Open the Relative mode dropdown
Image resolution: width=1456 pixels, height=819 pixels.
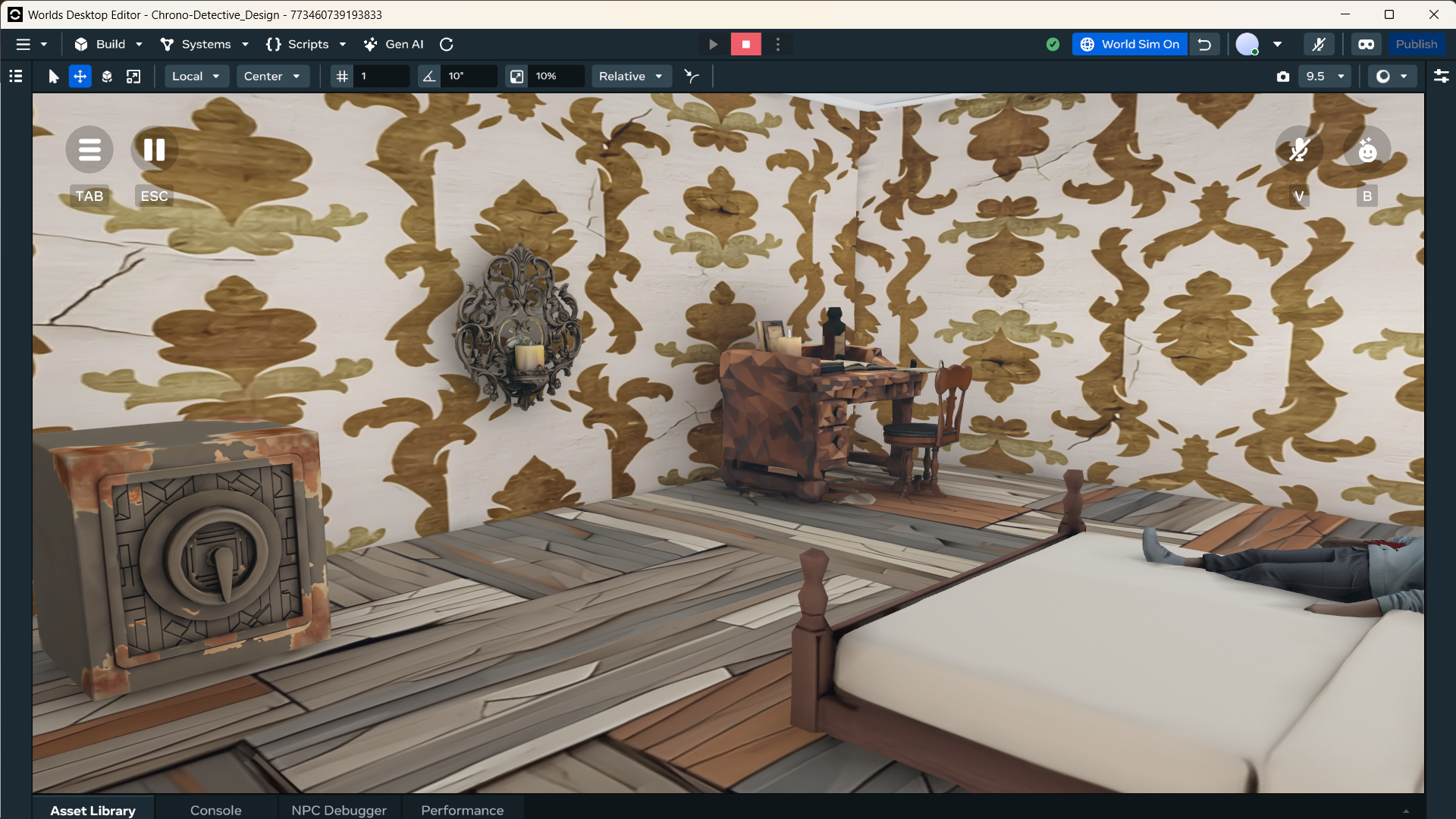point(630,77)
